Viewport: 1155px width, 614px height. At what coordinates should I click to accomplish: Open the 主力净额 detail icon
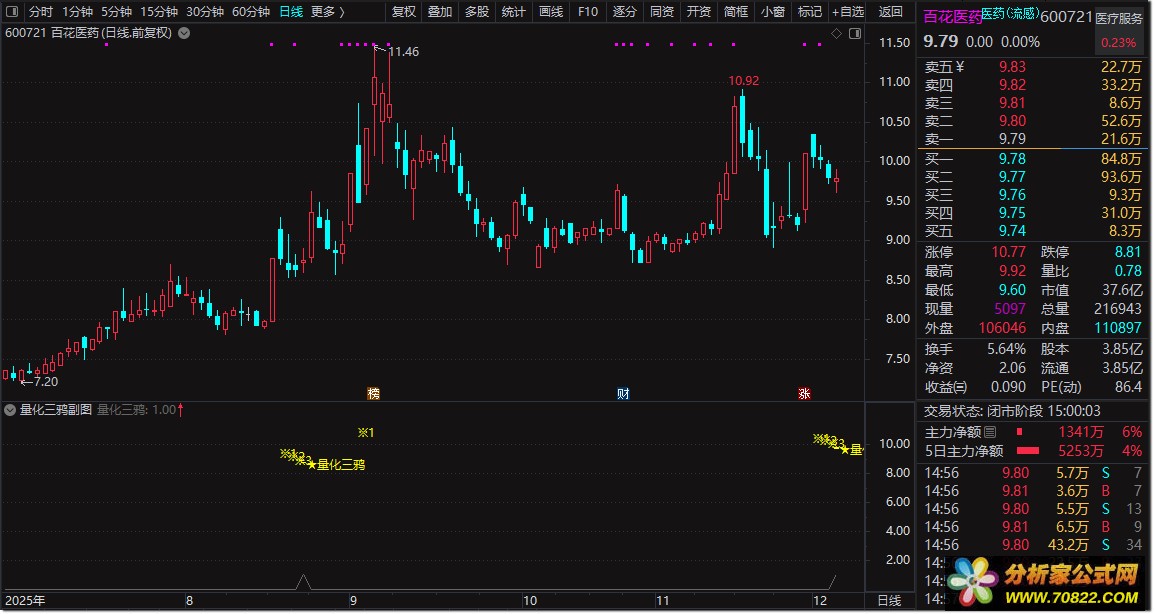coord(990,432)
